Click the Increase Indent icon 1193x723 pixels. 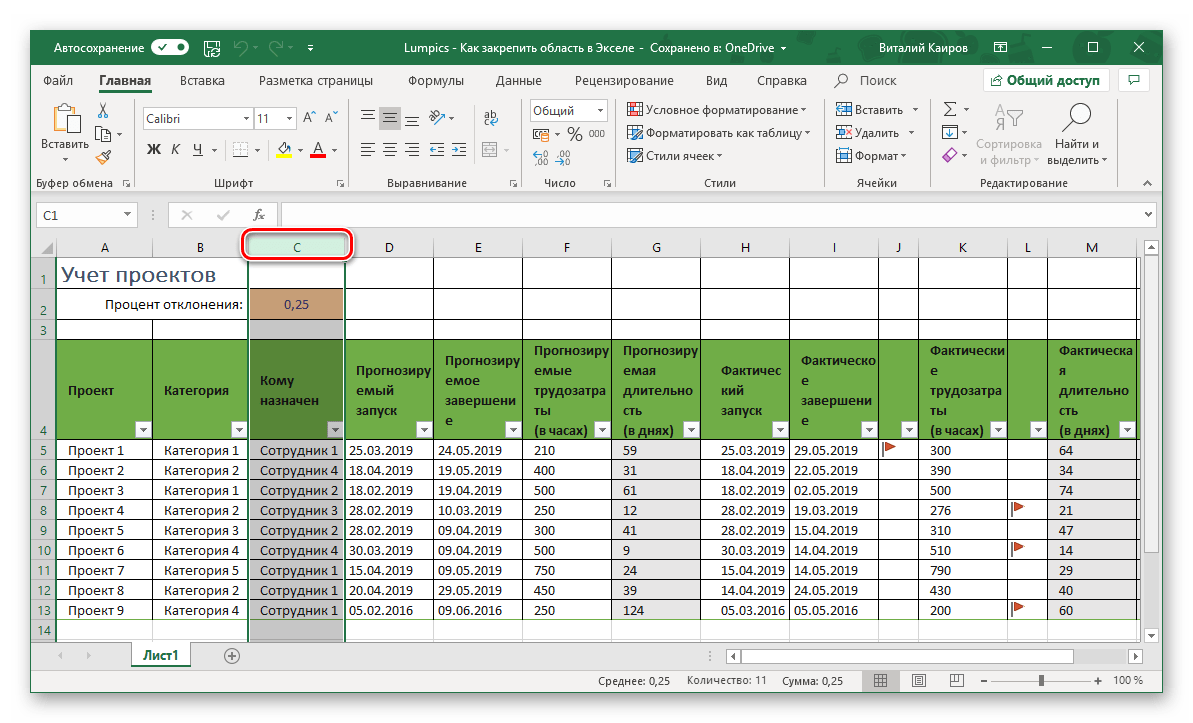[x=459, y=149]
